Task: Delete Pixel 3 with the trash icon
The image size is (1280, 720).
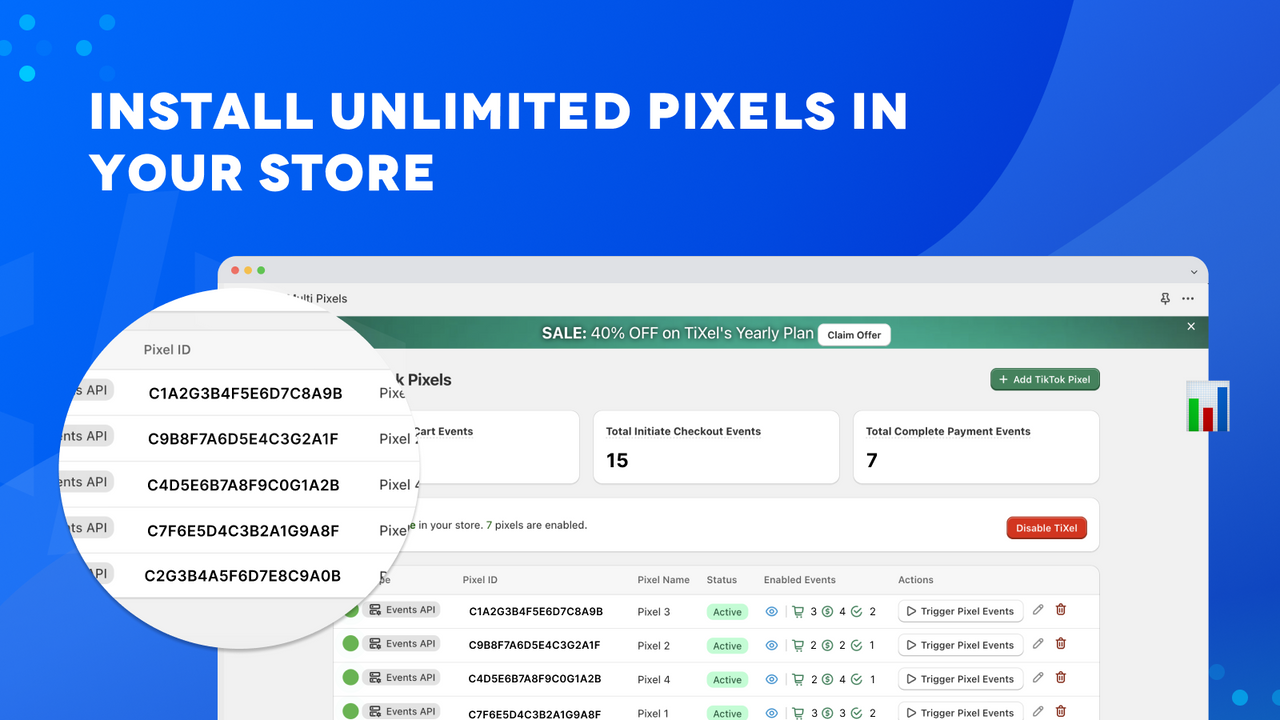Action: point(1061,609)
